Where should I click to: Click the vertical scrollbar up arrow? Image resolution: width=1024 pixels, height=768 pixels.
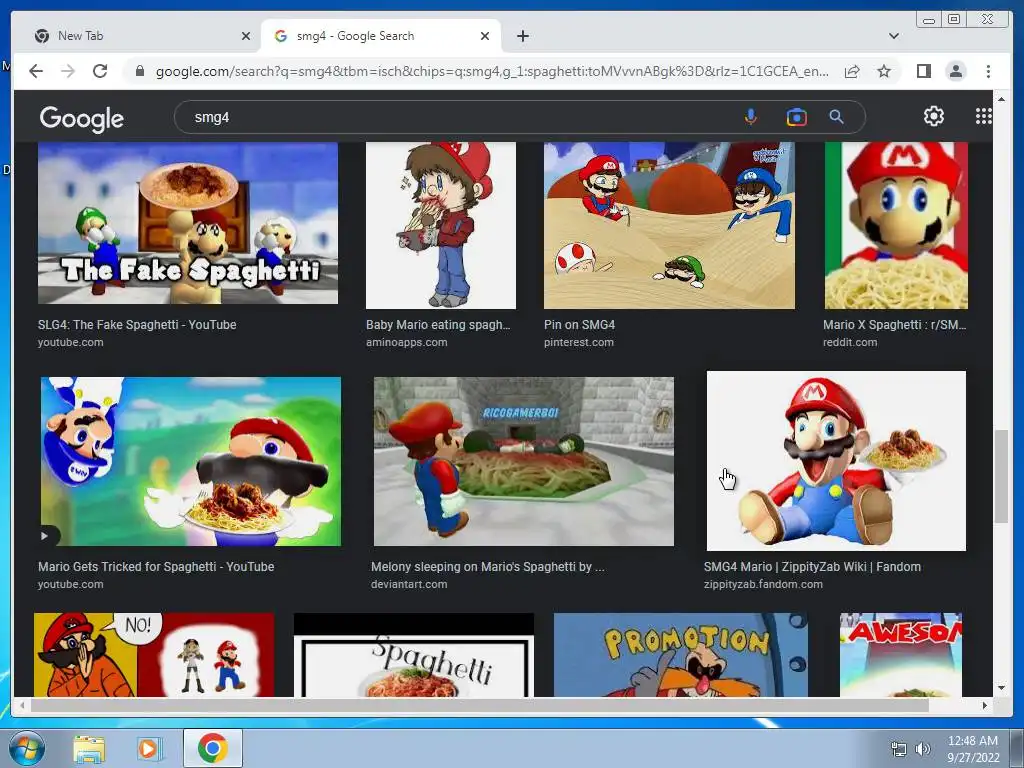point(1001,99)
